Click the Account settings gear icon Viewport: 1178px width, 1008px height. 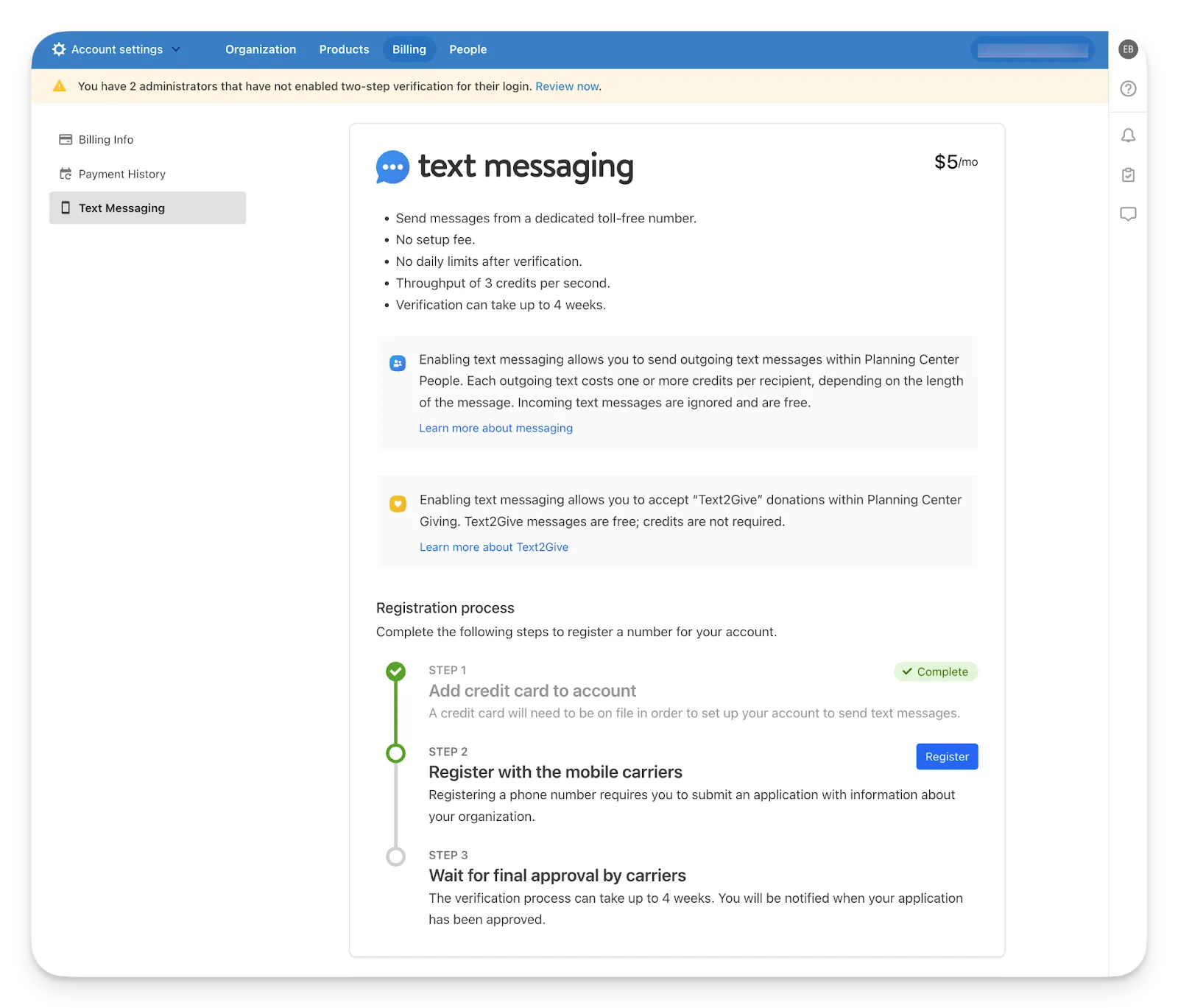click(59, 49)
